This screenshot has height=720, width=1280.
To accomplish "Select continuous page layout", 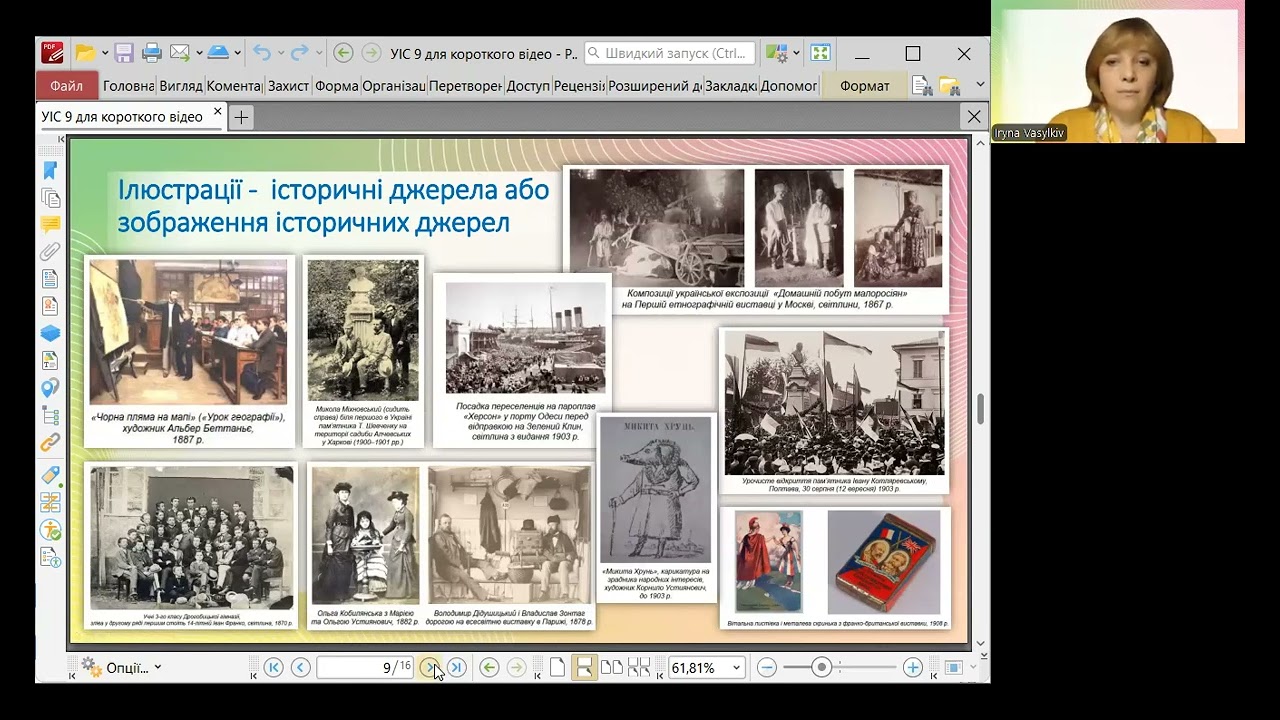I will 585,668.
